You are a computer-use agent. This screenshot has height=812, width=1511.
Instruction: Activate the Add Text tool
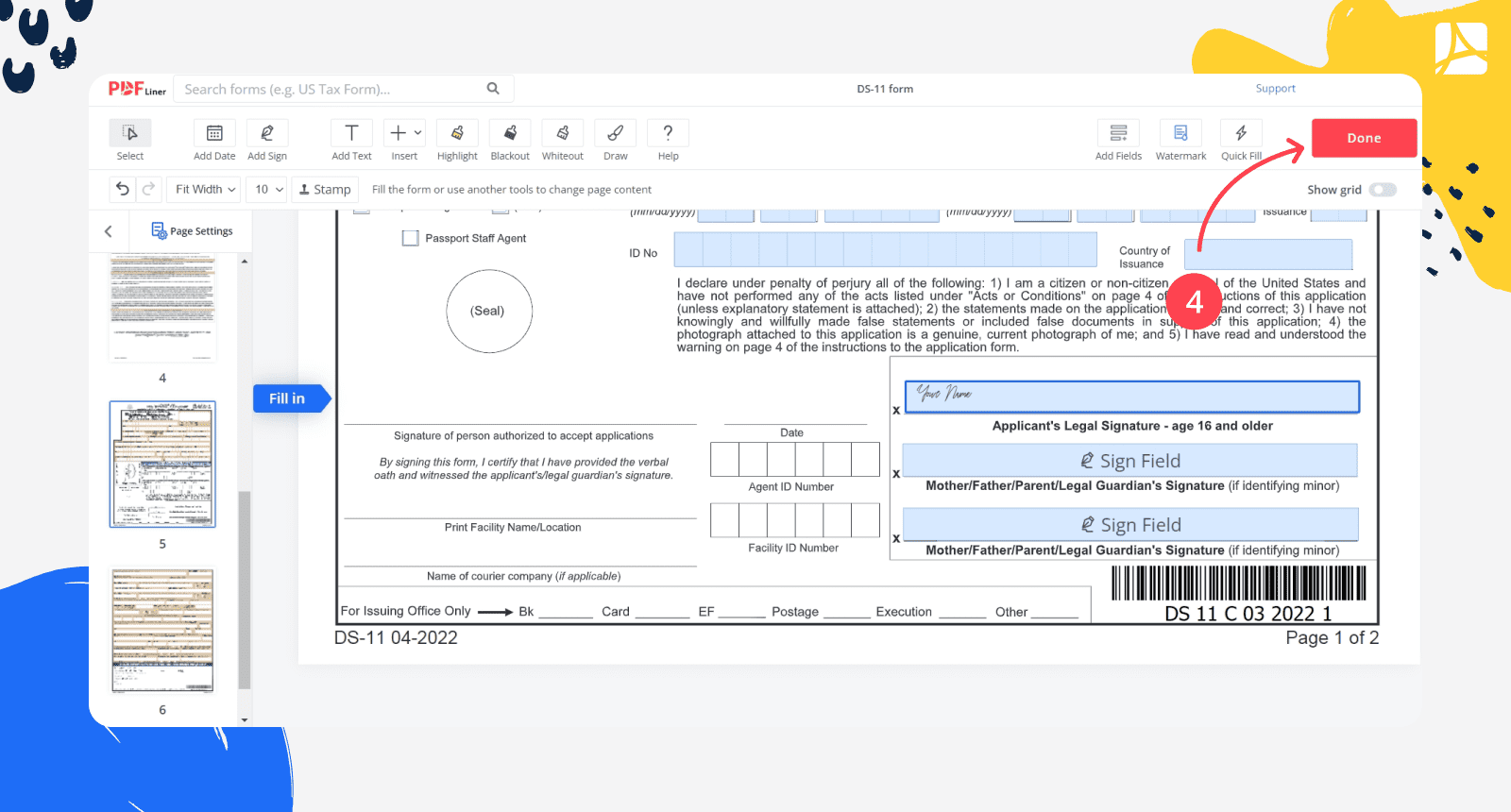point(351,133)
